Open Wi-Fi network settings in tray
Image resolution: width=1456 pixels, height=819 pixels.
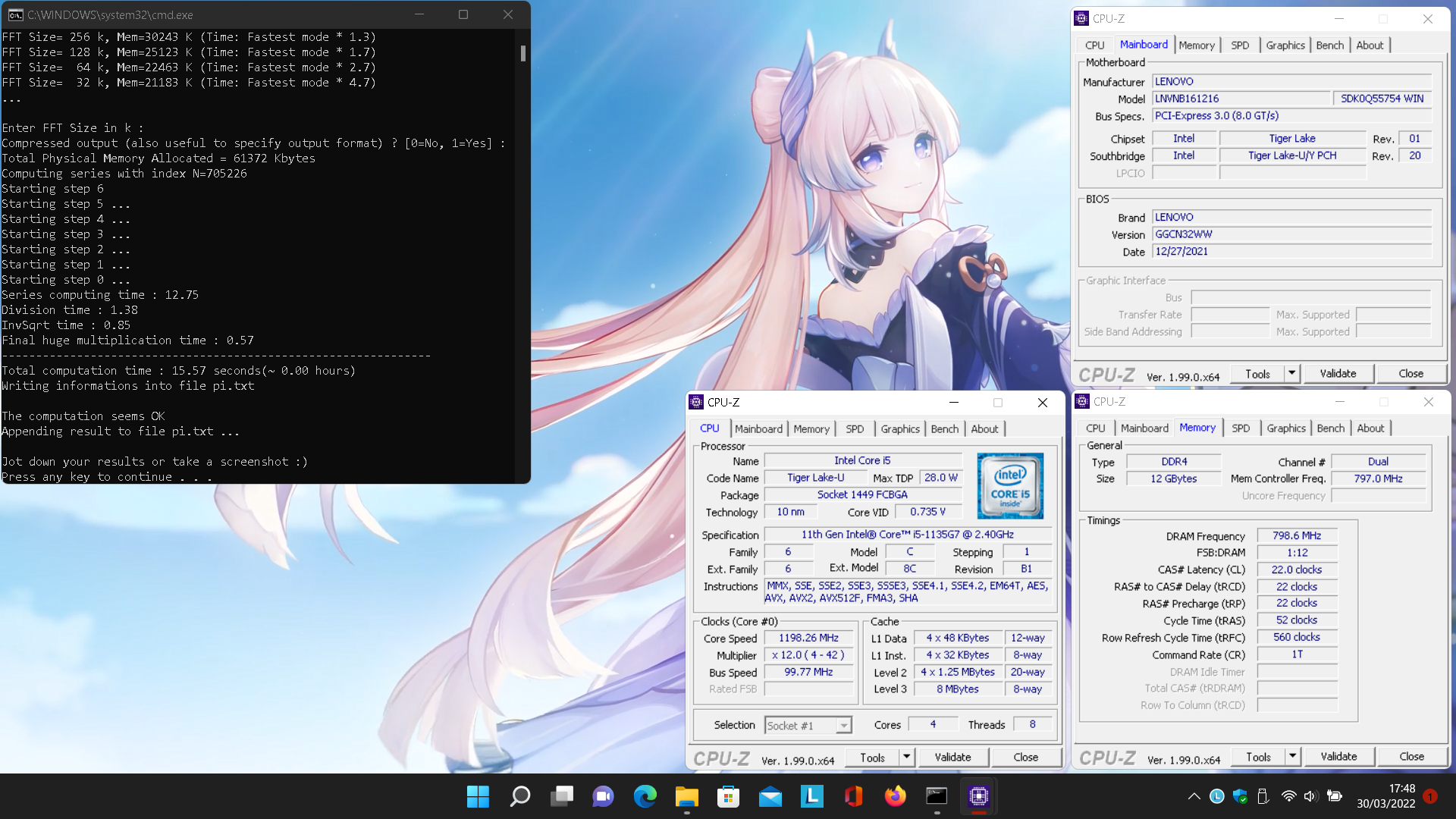(1288, 796)
